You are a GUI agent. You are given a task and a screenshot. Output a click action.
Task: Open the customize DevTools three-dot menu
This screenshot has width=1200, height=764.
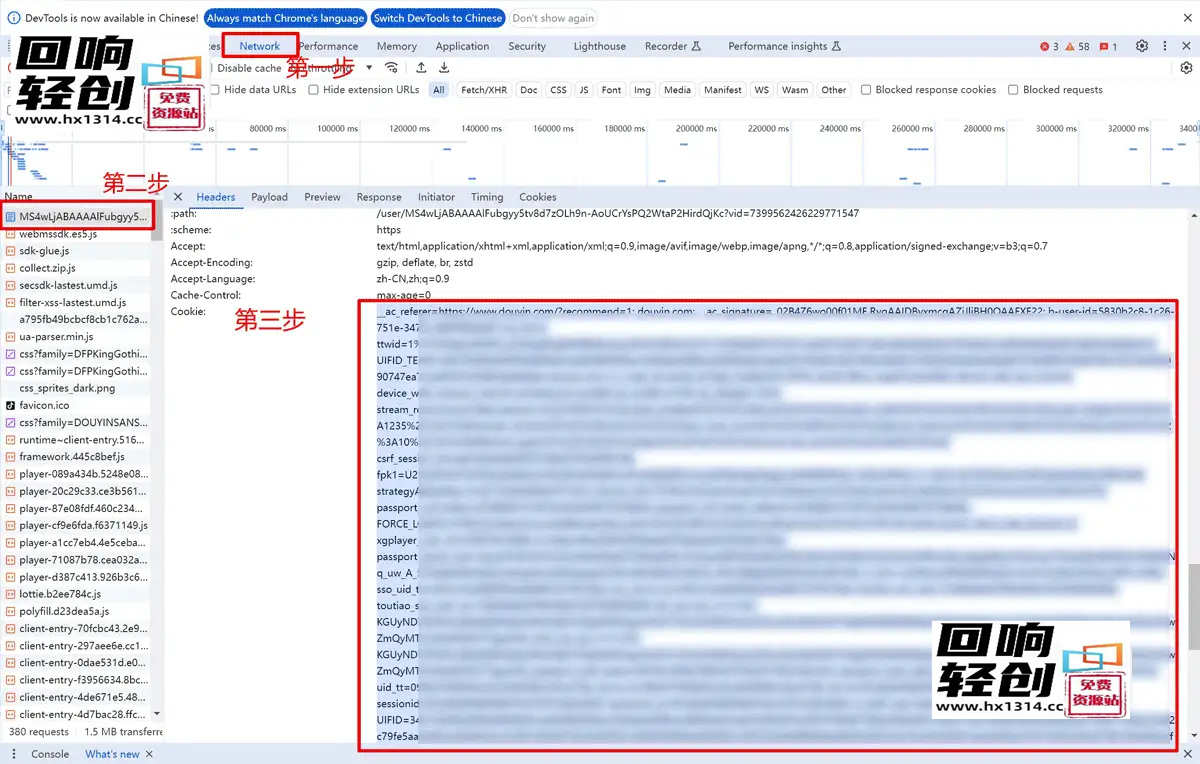1165,46
